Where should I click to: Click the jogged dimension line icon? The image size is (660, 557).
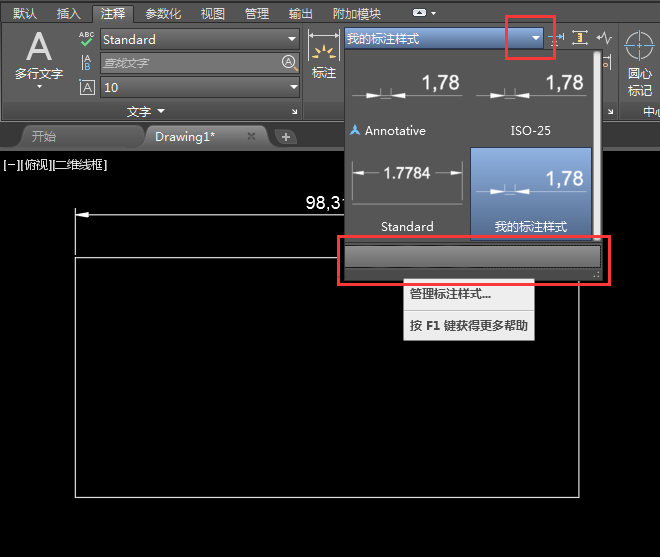click(x=604, y=38)
